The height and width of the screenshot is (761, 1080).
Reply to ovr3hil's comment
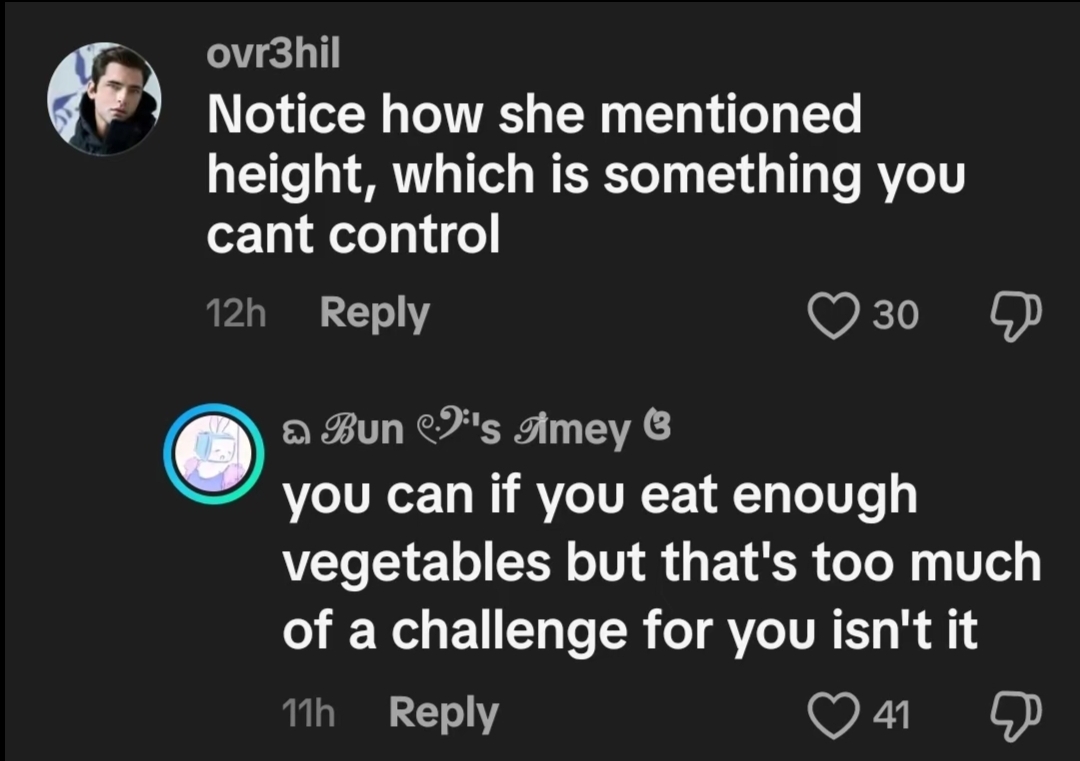tap(374, 314)
